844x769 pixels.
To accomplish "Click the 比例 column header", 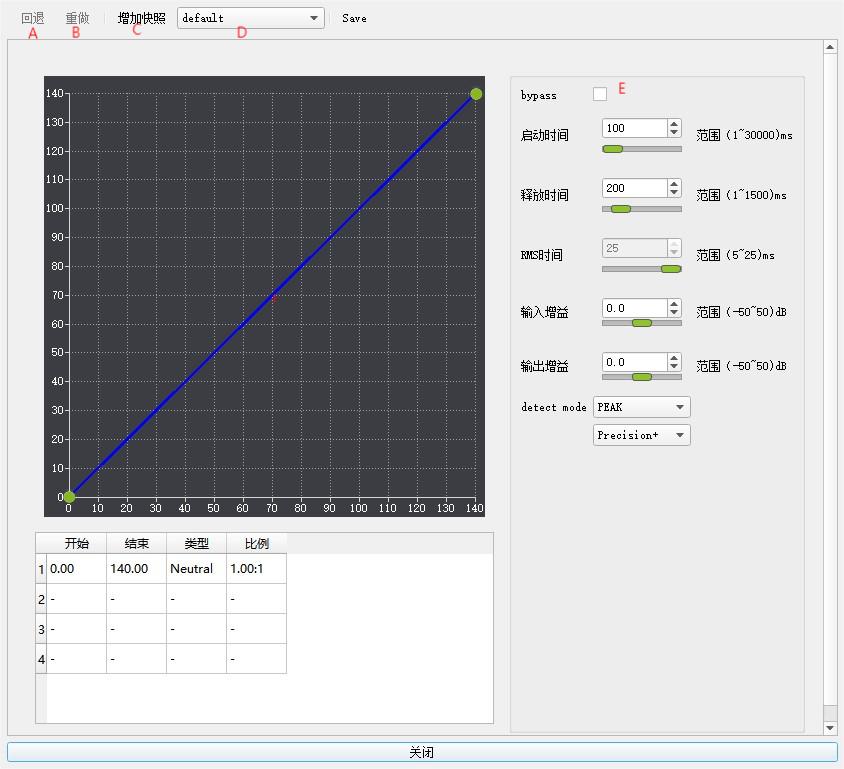I will [x=257, y=544].
